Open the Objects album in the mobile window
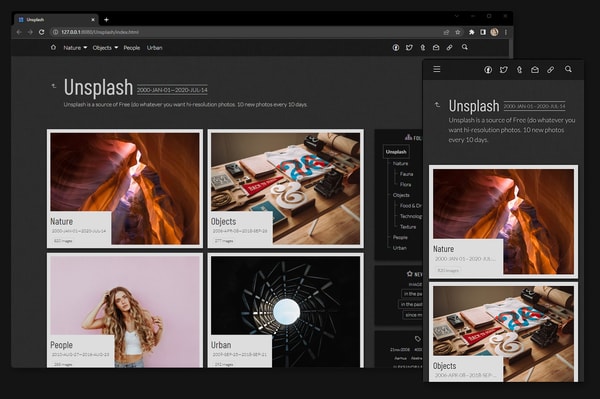This screenshot has height=399, width=600. tap(504, 332)
